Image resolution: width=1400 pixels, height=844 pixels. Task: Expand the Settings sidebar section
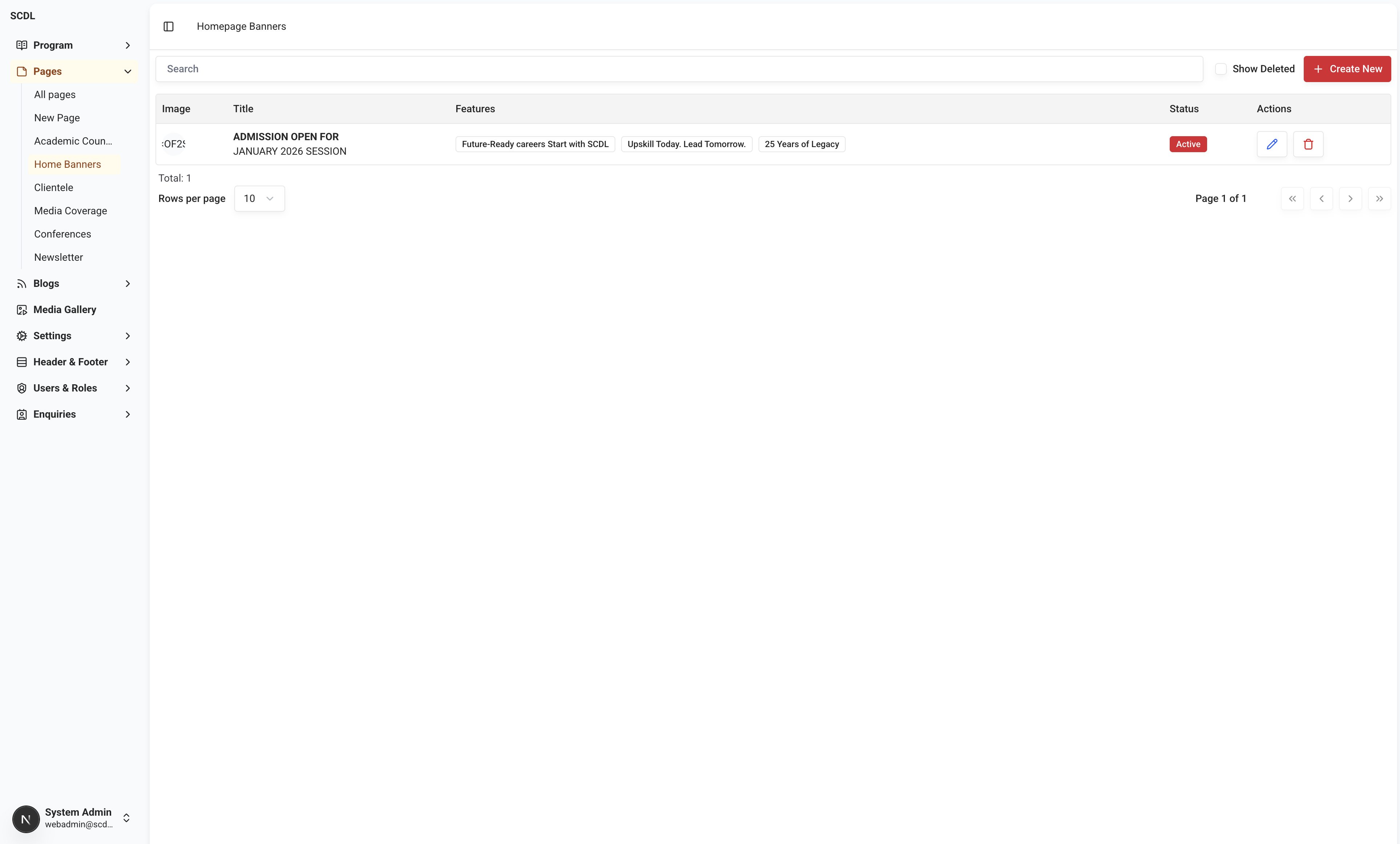(127, 336)
